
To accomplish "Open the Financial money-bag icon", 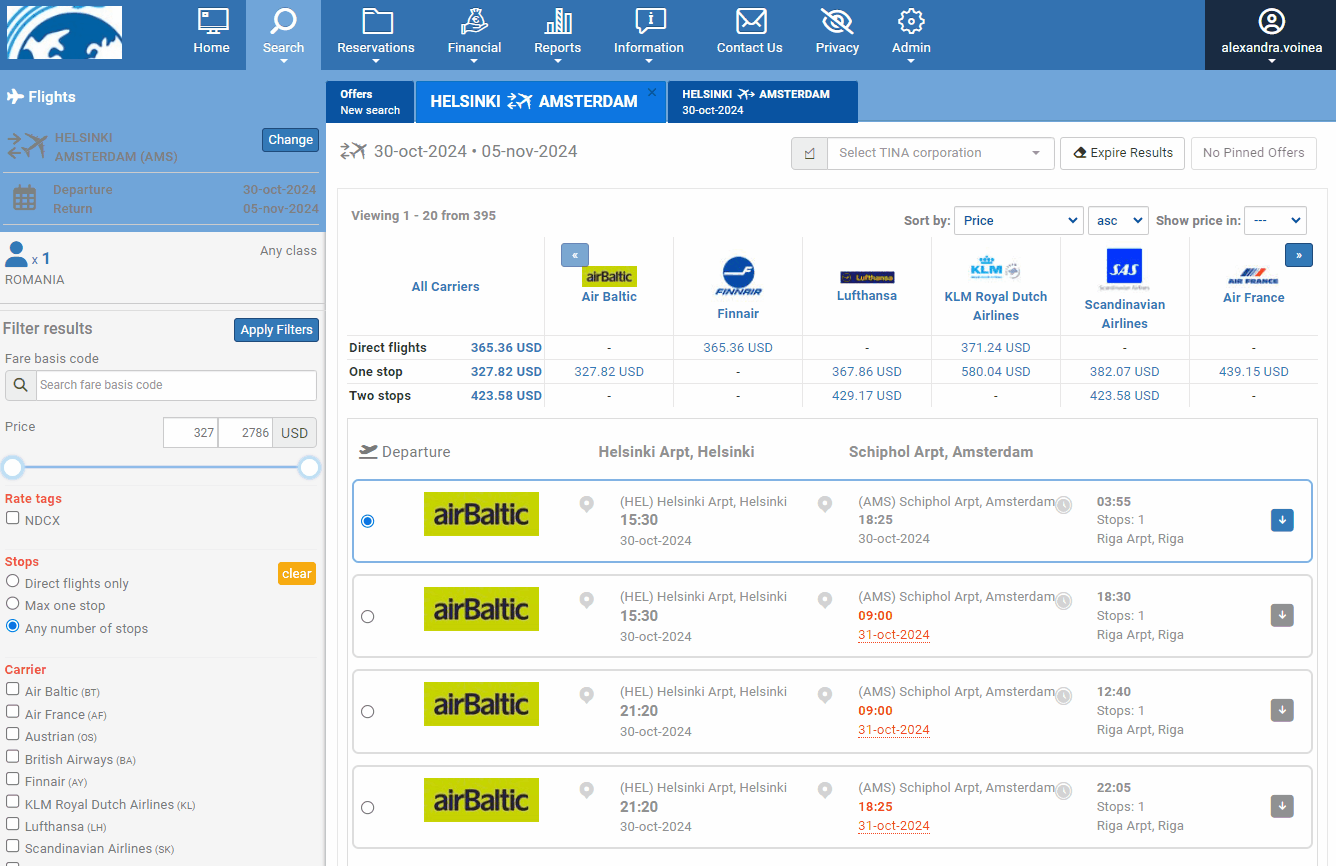I will [474, 22].
